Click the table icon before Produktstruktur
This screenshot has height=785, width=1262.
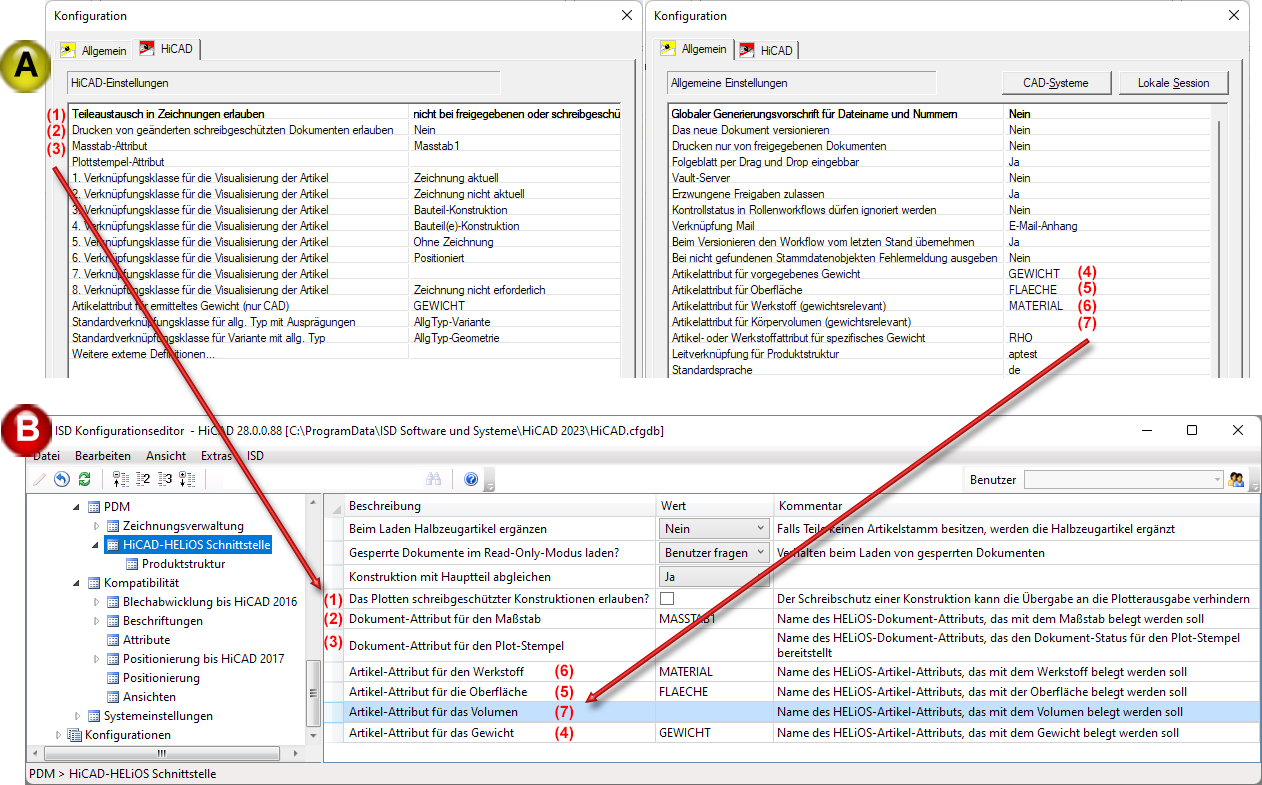click(x=132, y=564)
